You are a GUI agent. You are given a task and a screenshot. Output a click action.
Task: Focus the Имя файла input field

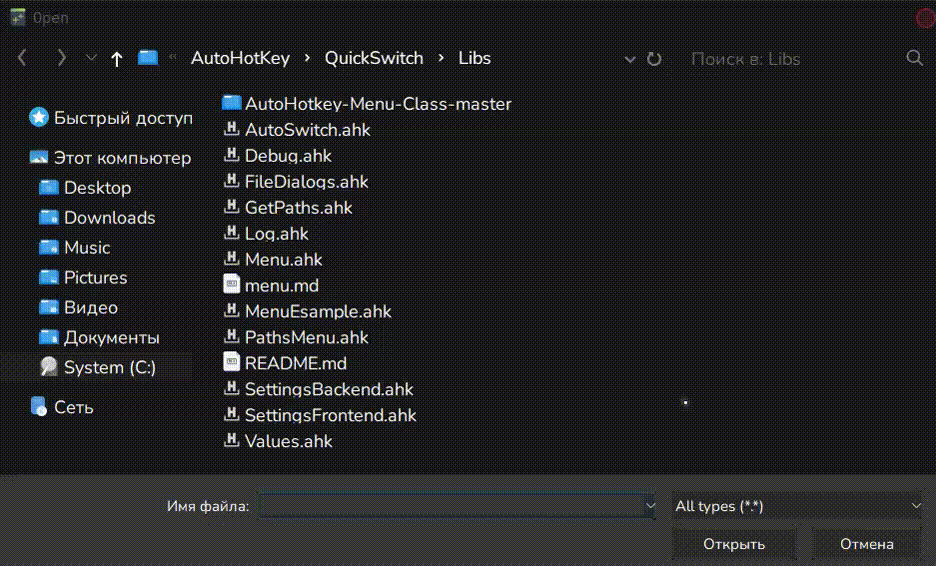pyautogui.click(x=450, y=506)
